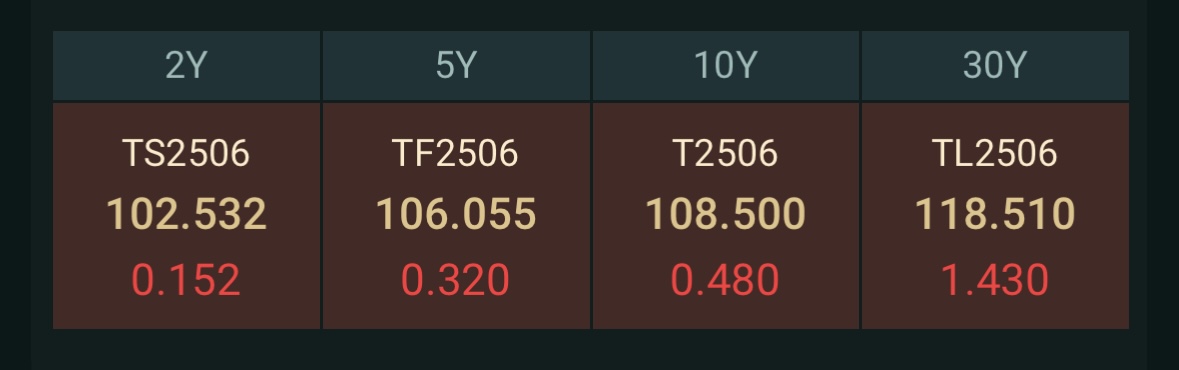
Task: Open the 30Y futures quote card
Action: click(x=995, y=216)
